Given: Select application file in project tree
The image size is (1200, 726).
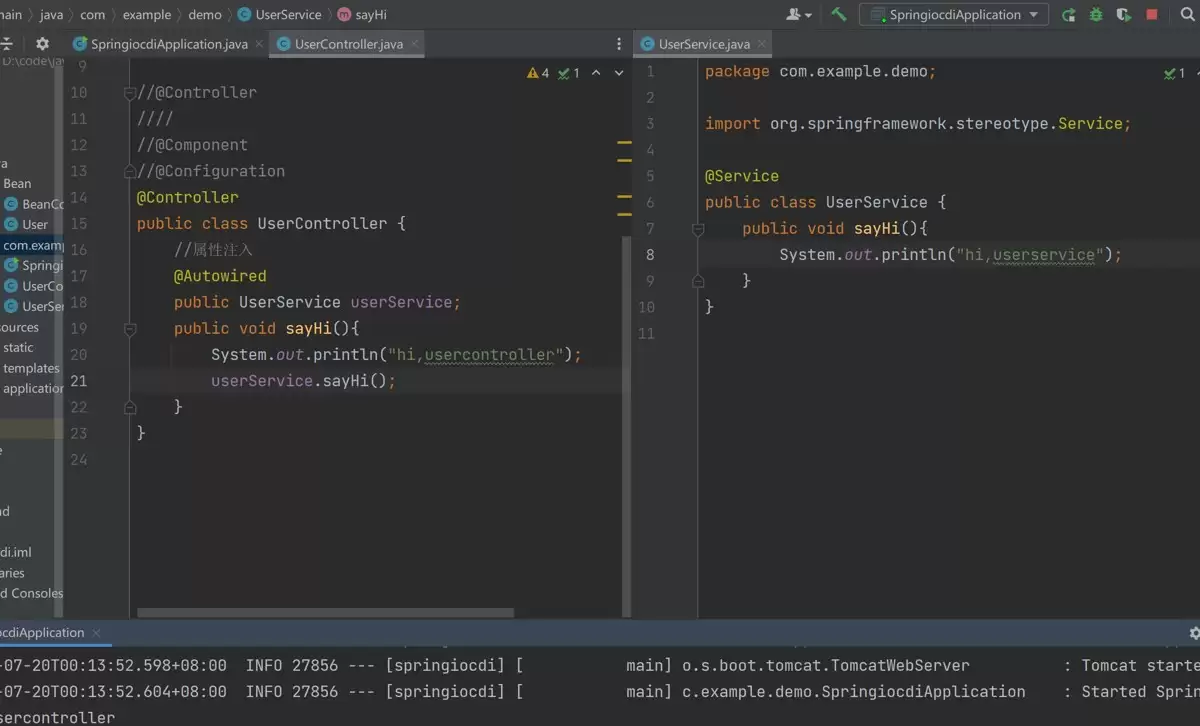Looking at the screenshot, I should (x=33, y=389).
